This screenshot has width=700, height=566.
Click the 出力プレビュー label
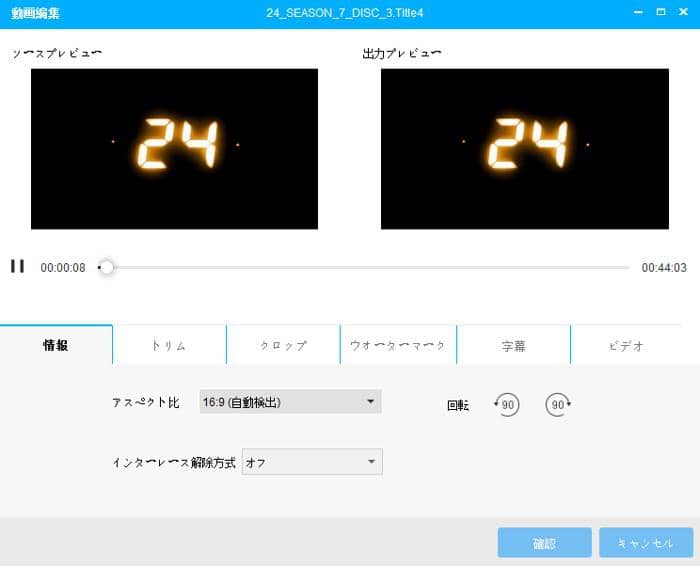tap(402, 54)
